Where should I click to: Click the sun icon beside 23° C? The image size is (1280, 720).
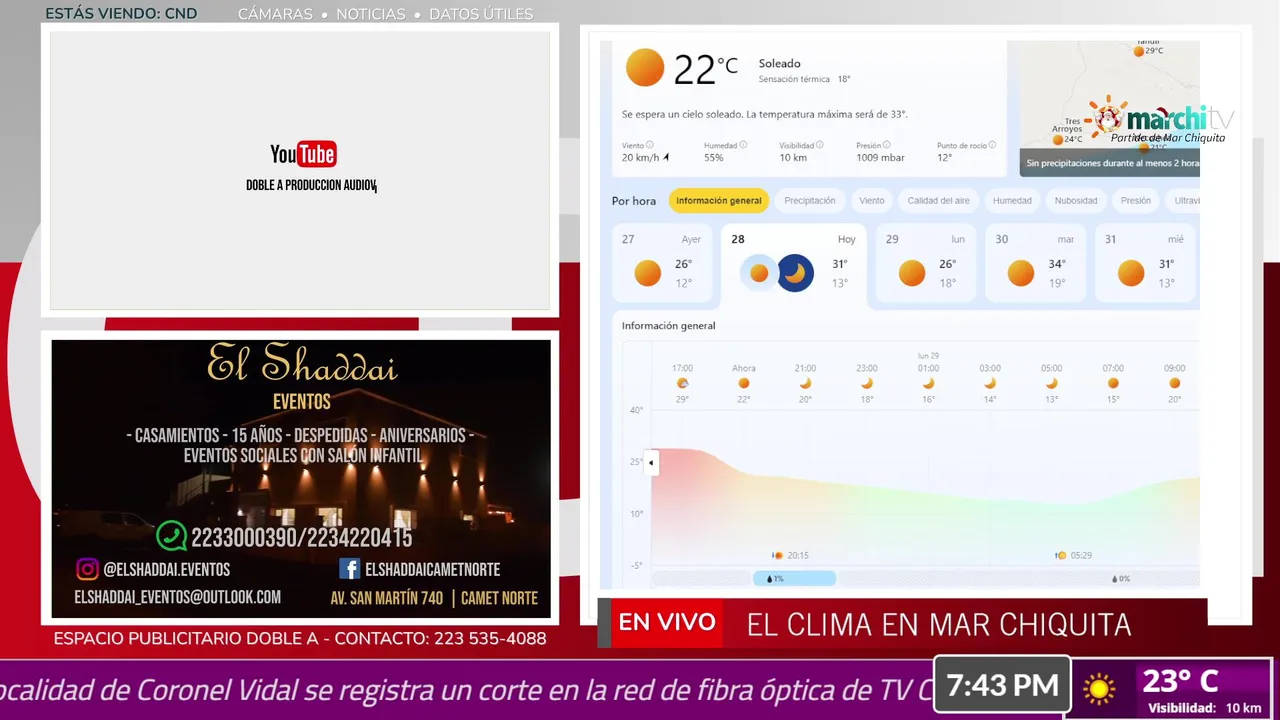coord(1099,689)
